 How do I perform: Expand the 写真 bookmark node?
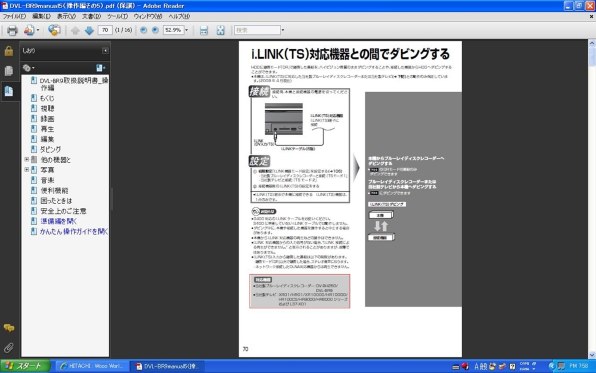point(27,170)
